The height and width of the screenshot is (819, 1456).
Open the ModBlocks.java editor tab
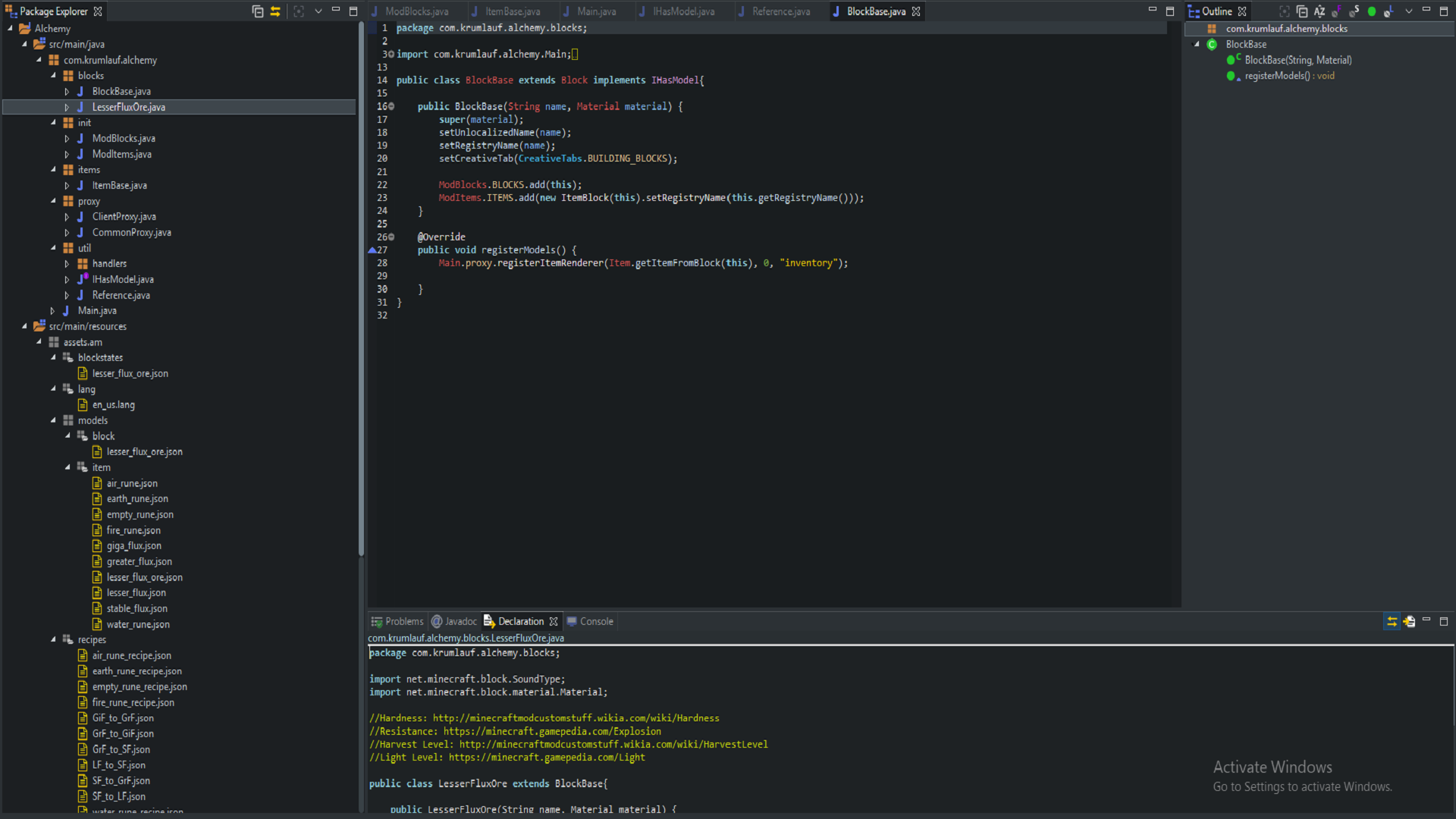416,11
